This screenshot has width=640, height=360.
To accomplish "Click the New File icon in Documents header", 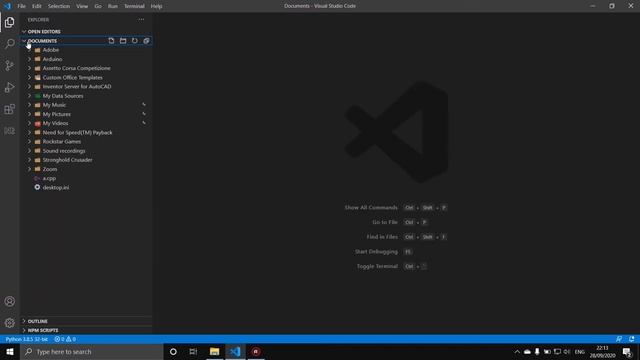I will click(111, 41).
